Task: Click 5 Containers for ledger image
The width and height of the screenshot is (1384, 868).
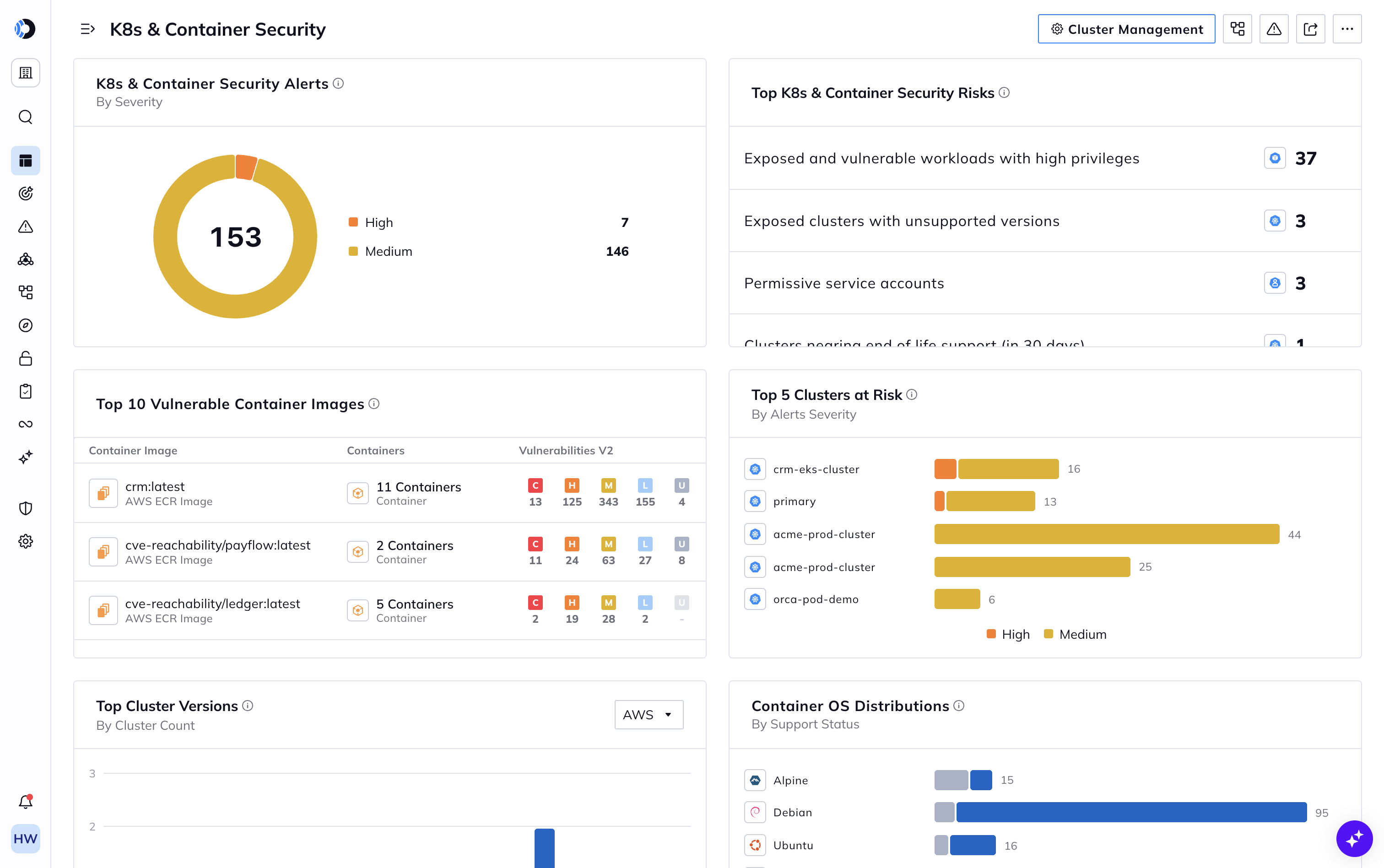Action: (x=415, y=604)
